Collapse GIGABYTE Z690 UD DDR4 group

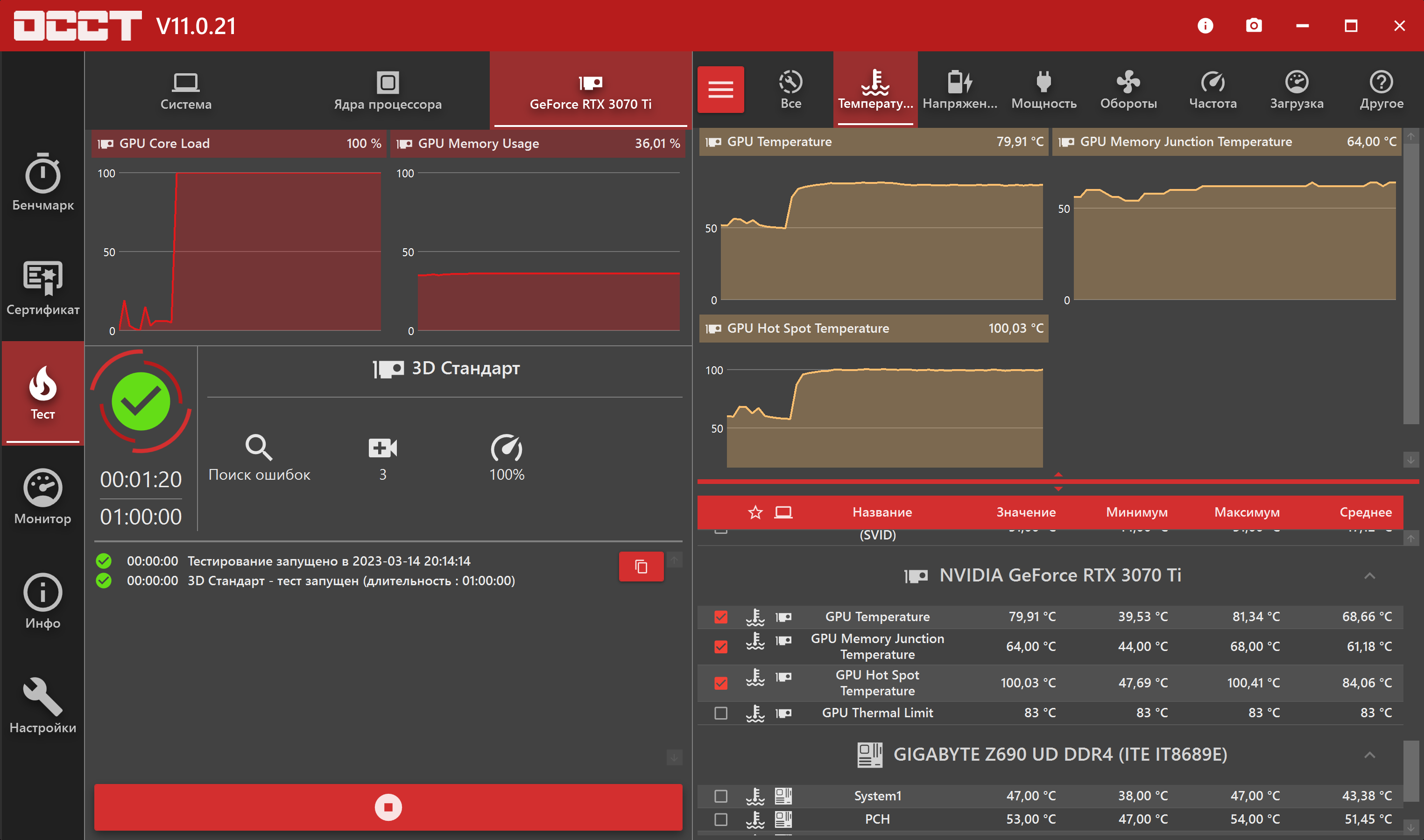coord(1369,755)
